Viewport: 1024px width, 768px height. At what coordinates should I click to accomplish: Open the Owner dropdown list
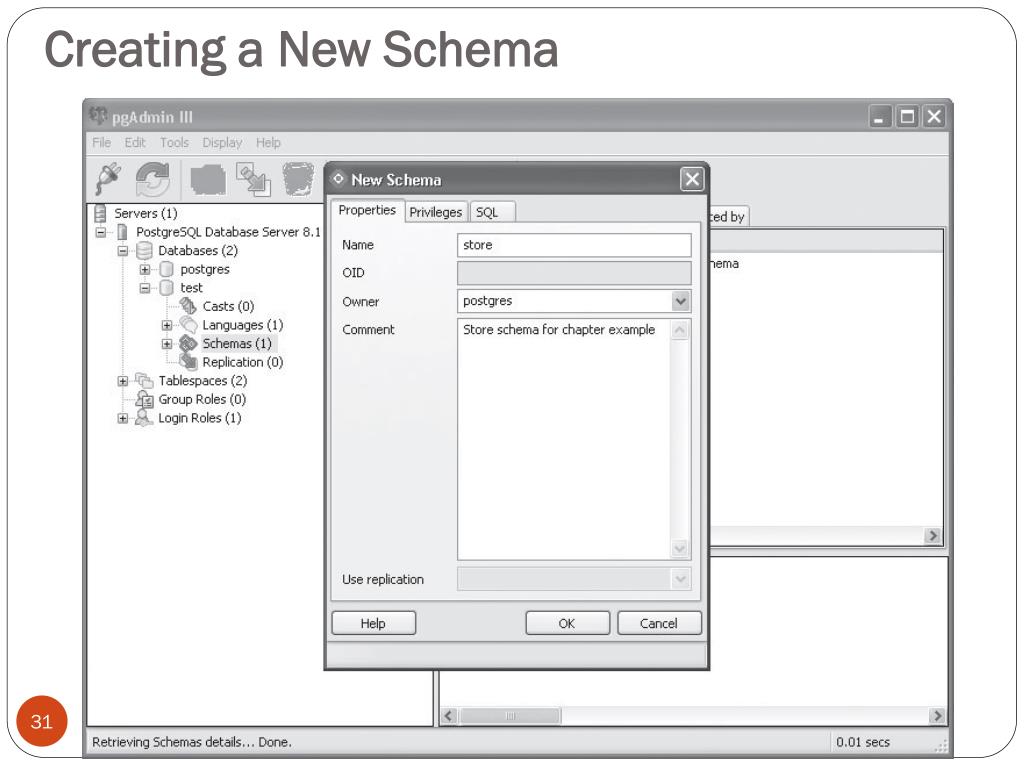pos(680,301)
